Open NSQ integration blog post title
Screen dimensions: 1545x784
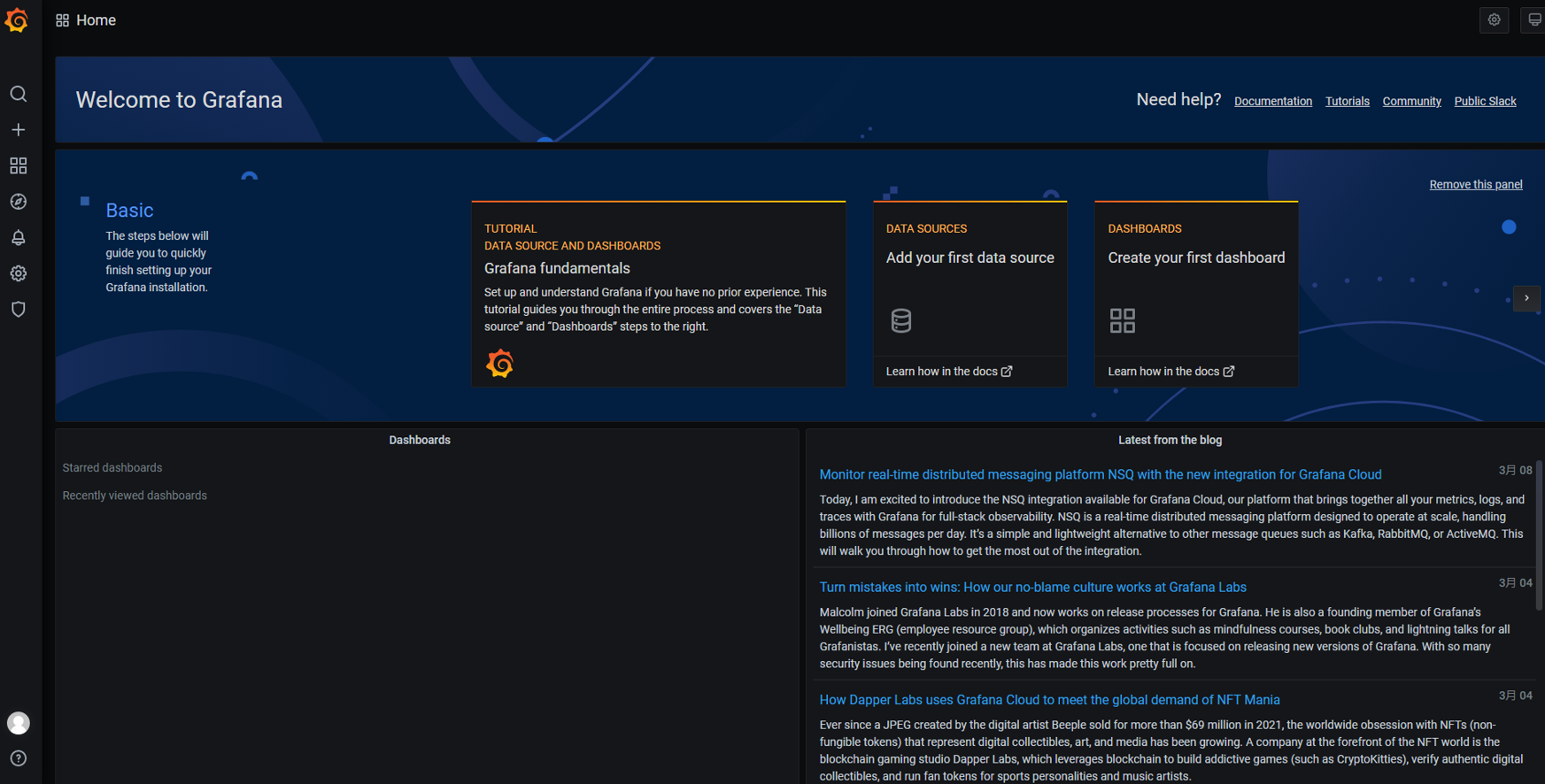(1101, 475)
